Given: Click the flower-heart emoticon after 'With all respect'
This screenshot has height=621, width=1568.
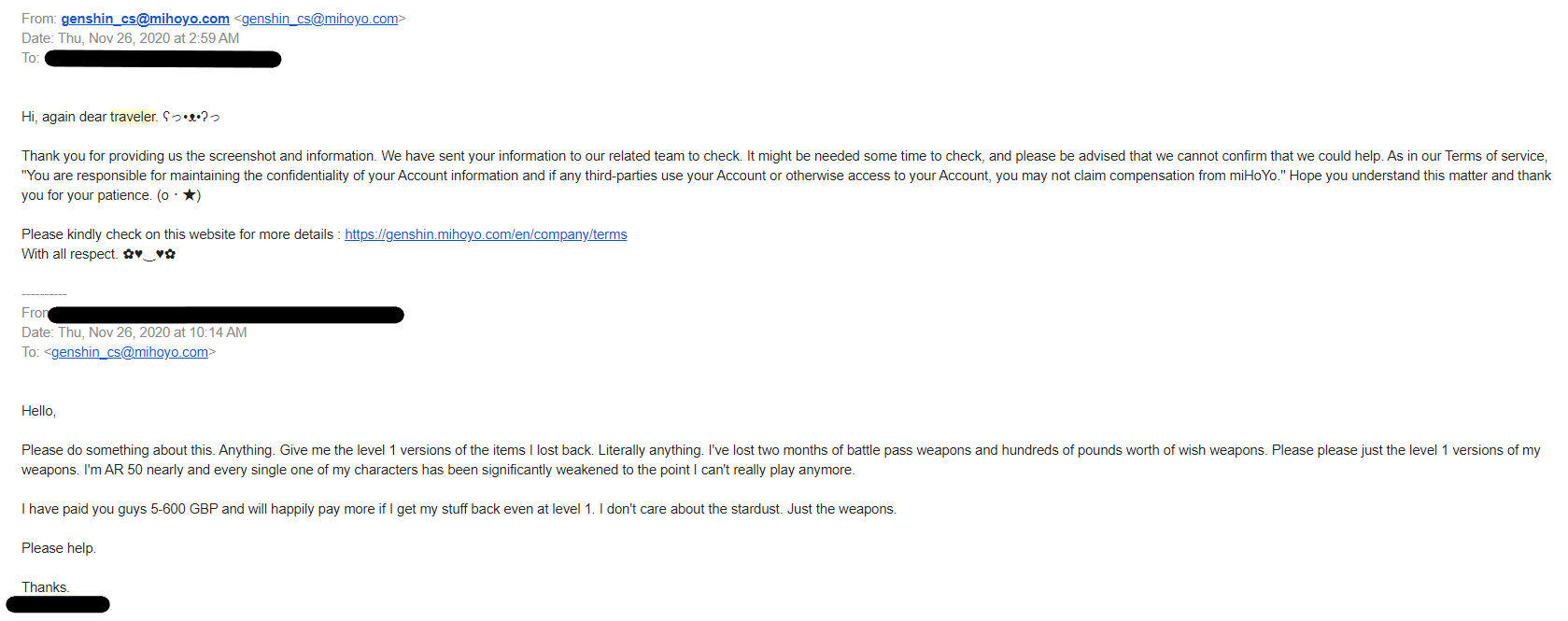Looking at the screenshot, I should [149, 254].
